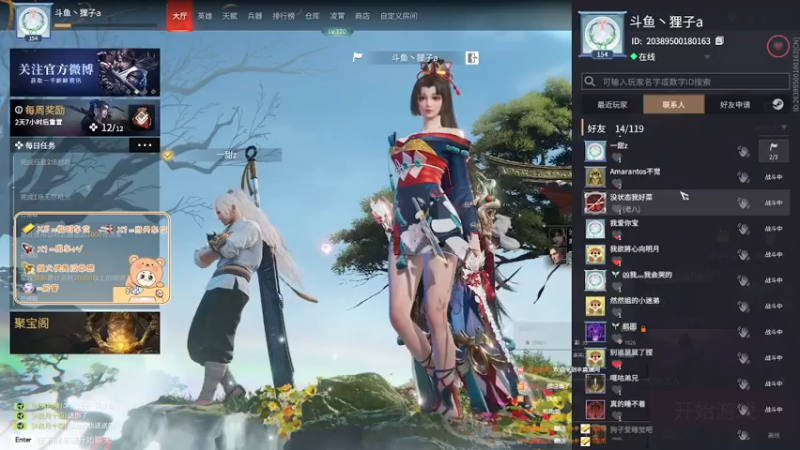Select friend row 我爱你宝
Screen dimensions: 800x450
point(686,229)
